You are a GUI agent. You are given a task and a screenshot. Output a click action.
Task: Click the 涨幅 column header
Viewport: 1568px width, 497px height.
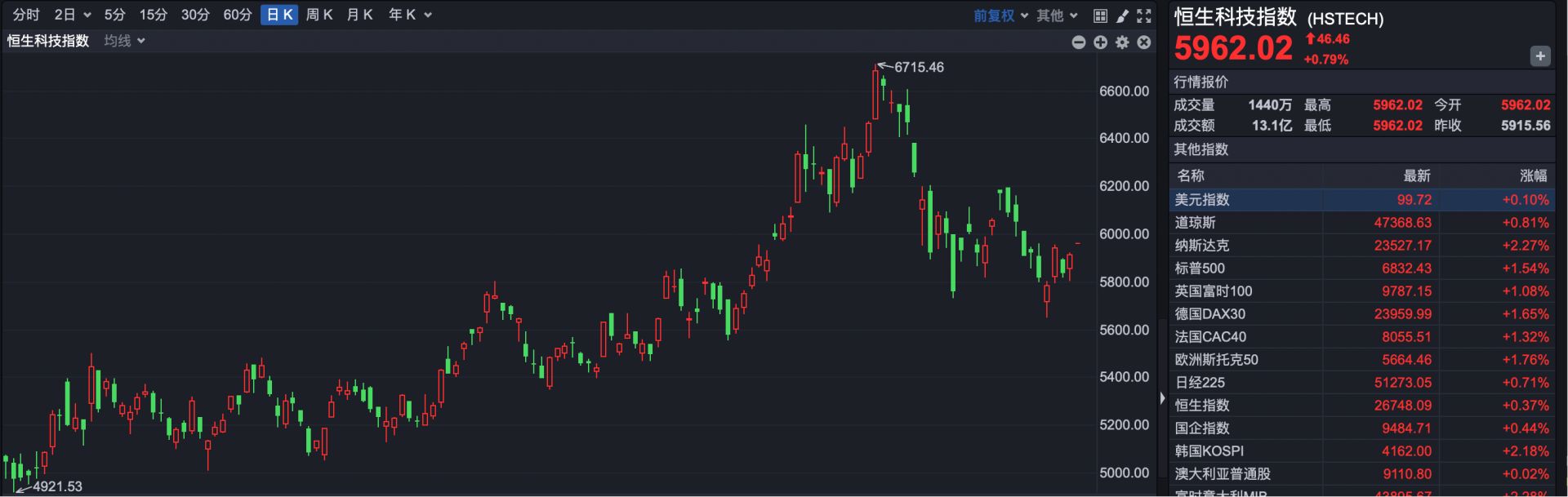[x=1532, y=175]
